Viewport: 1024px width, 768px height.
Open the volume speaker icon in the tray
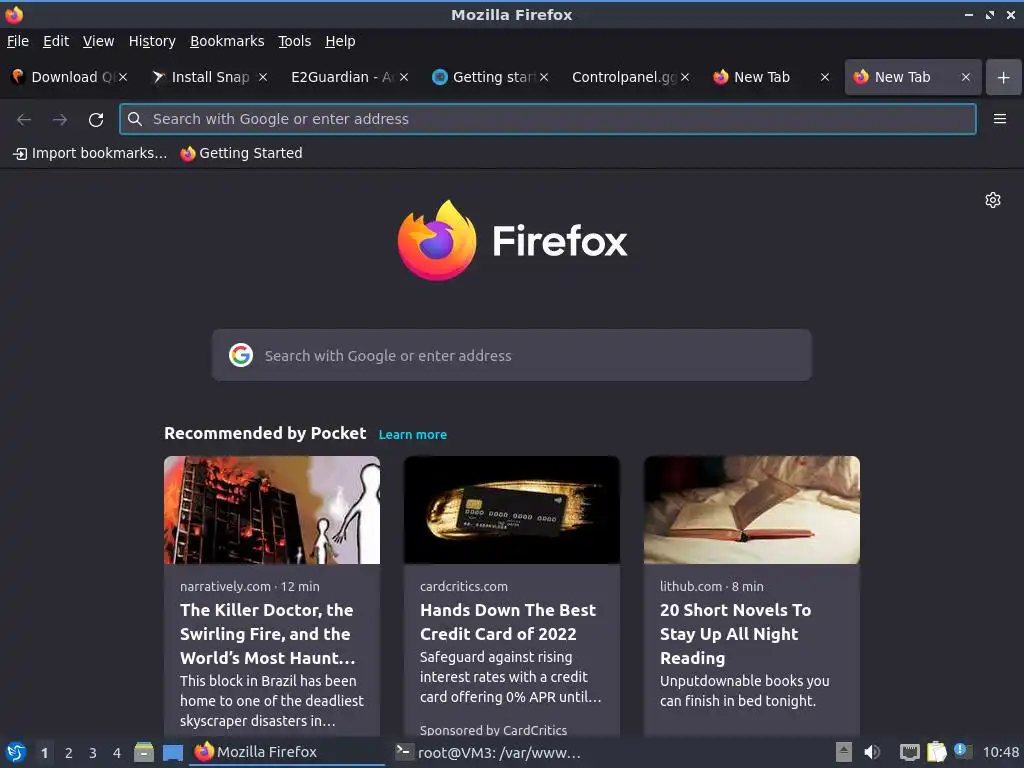coord(872,752)
